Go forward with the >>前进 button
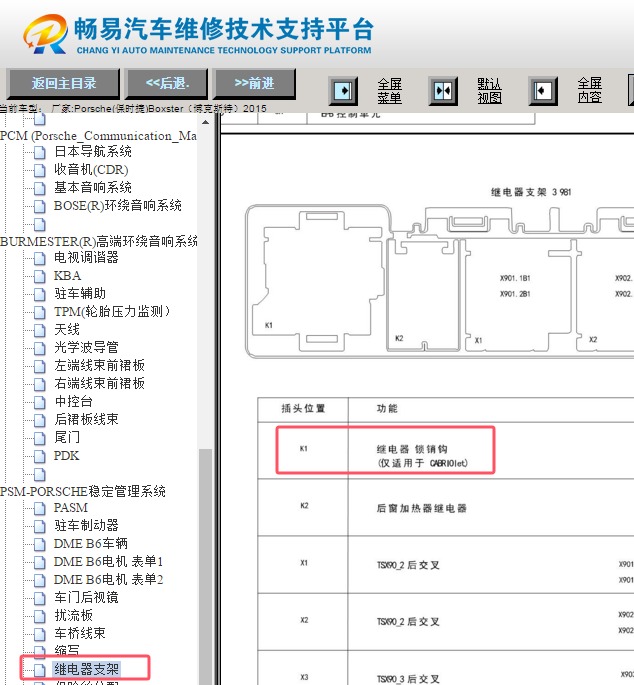 coord(254,83)
